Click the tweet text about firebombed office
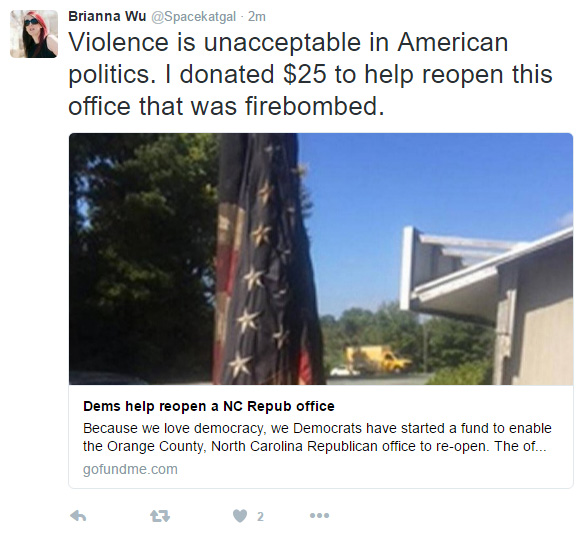The height and width of the screenshot is (534, 582). [x=310, y=74]
